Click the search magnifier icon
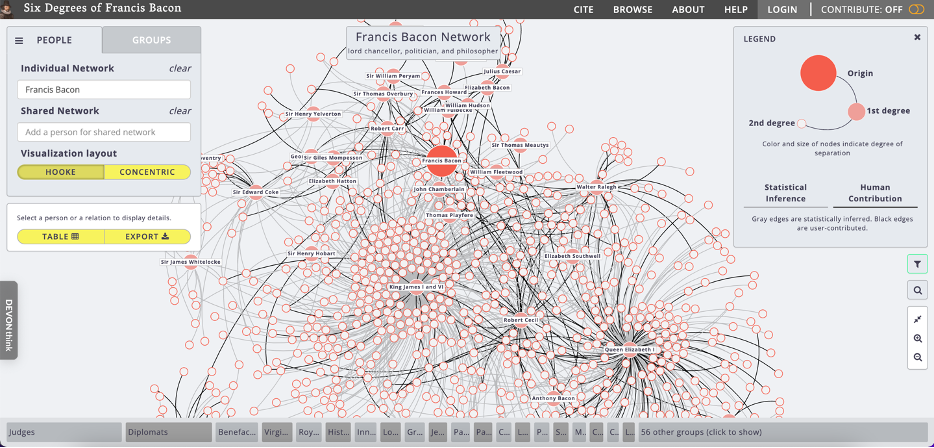The image size is (934, 448). tap(917, 290)
